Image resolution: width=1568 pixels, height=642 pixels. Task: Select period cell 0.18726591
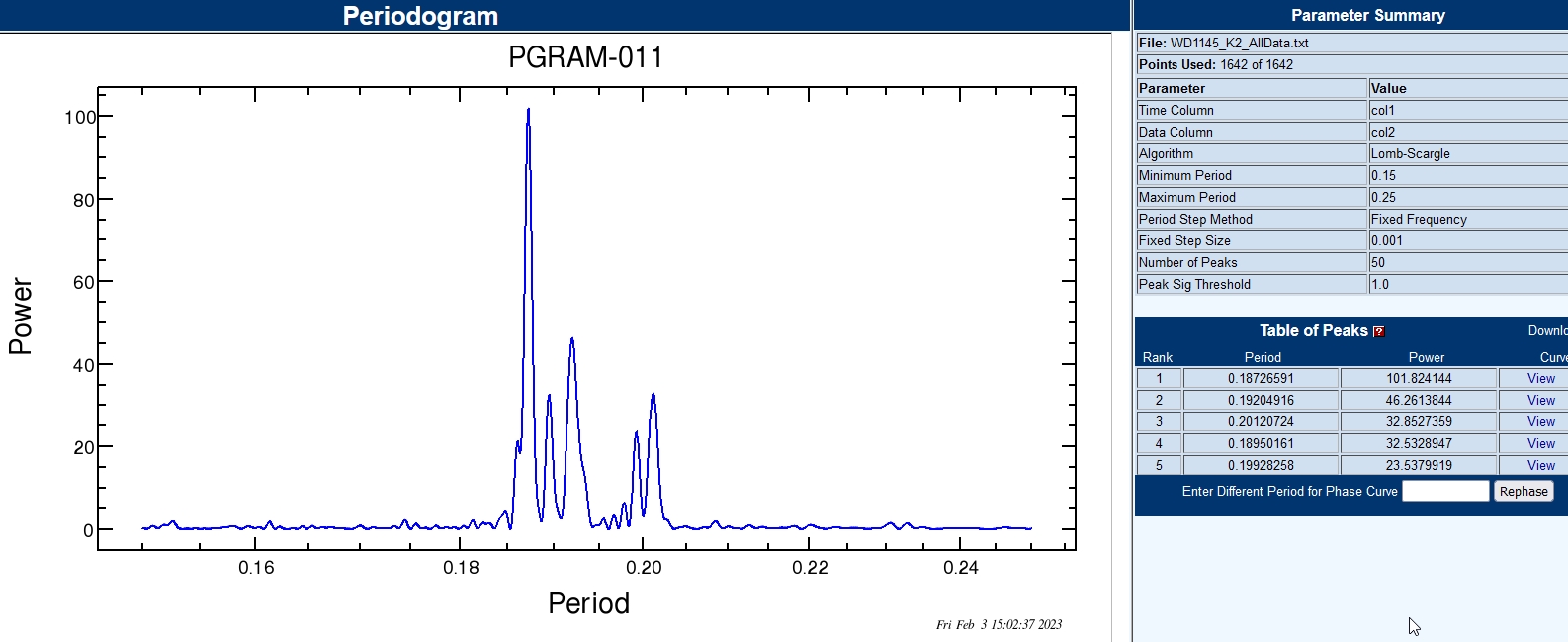(1261, 379)
